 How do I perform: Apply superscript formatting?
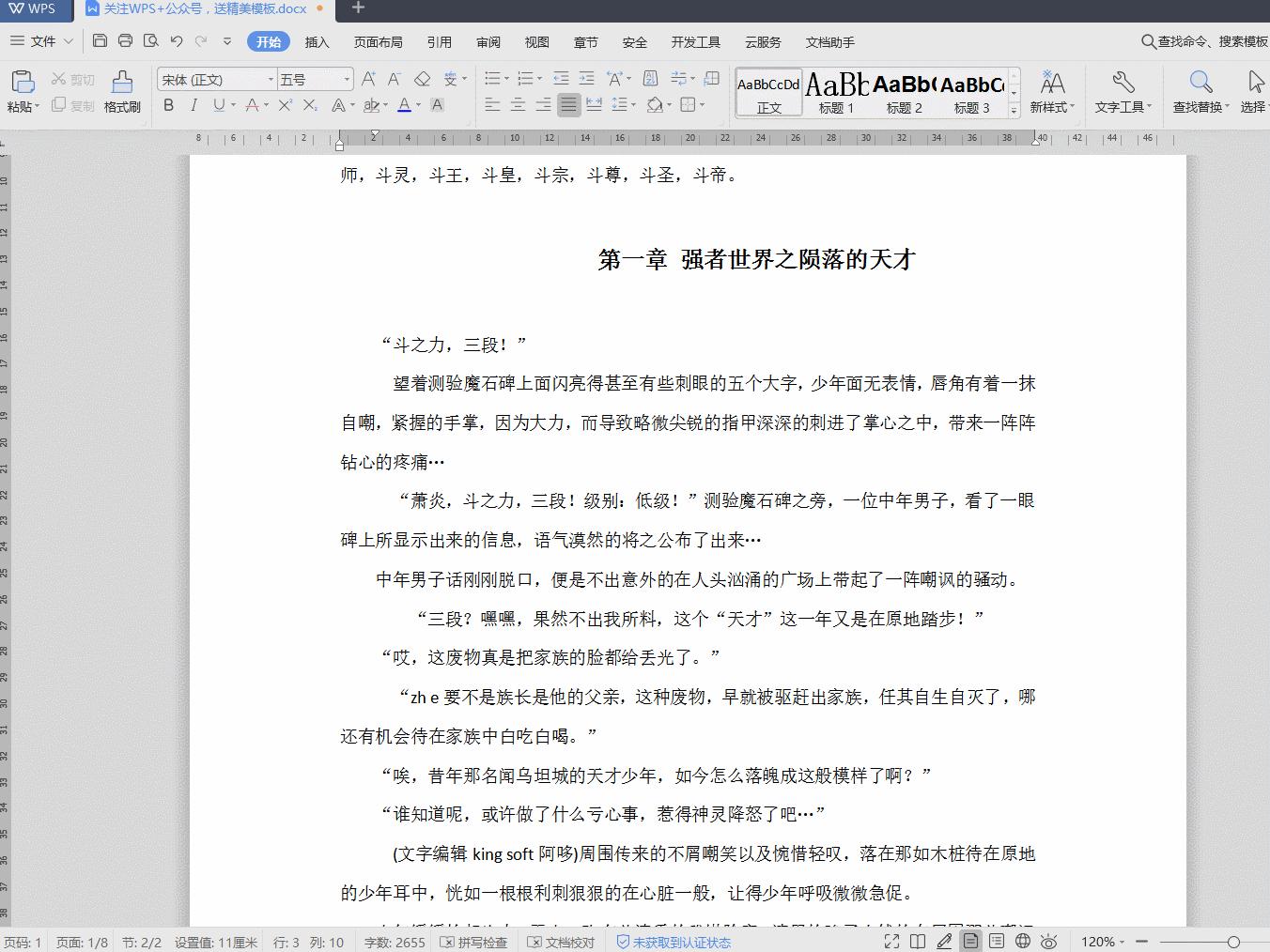point(284,105)
